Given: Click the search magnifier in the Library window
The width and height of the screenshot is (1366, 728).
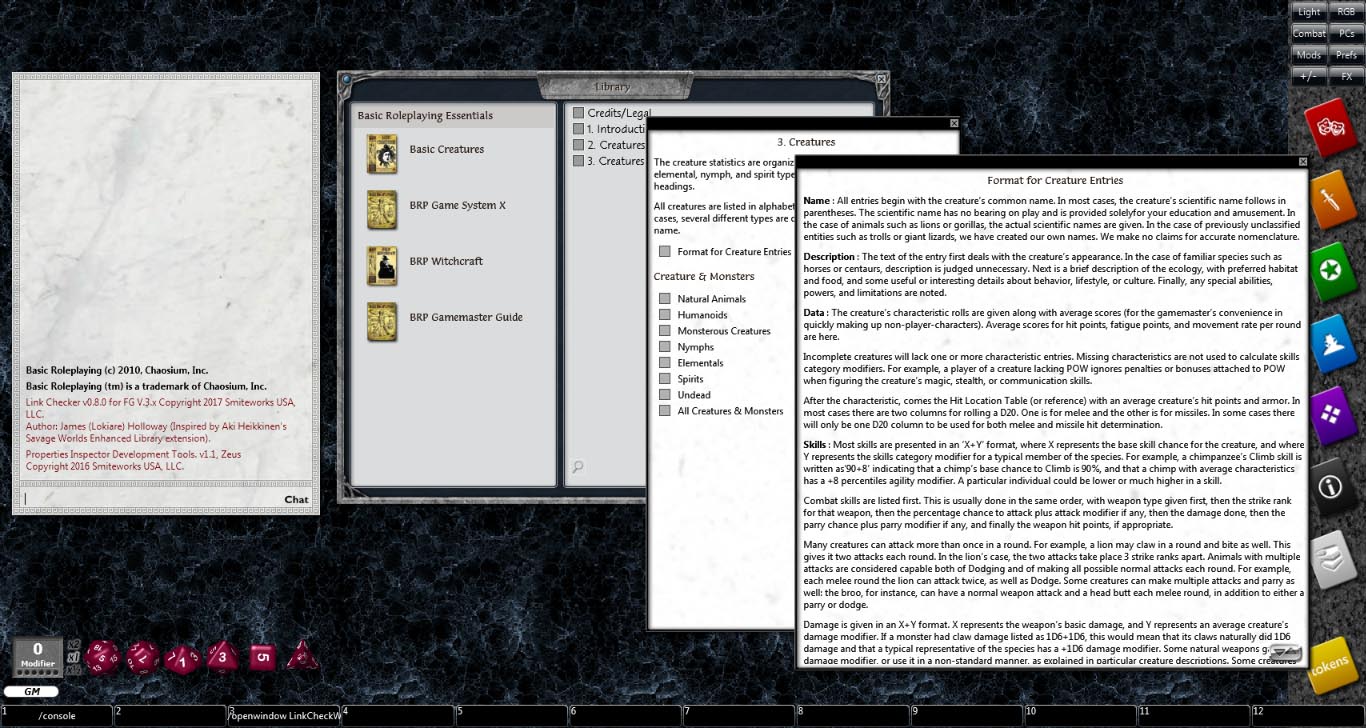Looking at the screenshot, I should point(579,467).
